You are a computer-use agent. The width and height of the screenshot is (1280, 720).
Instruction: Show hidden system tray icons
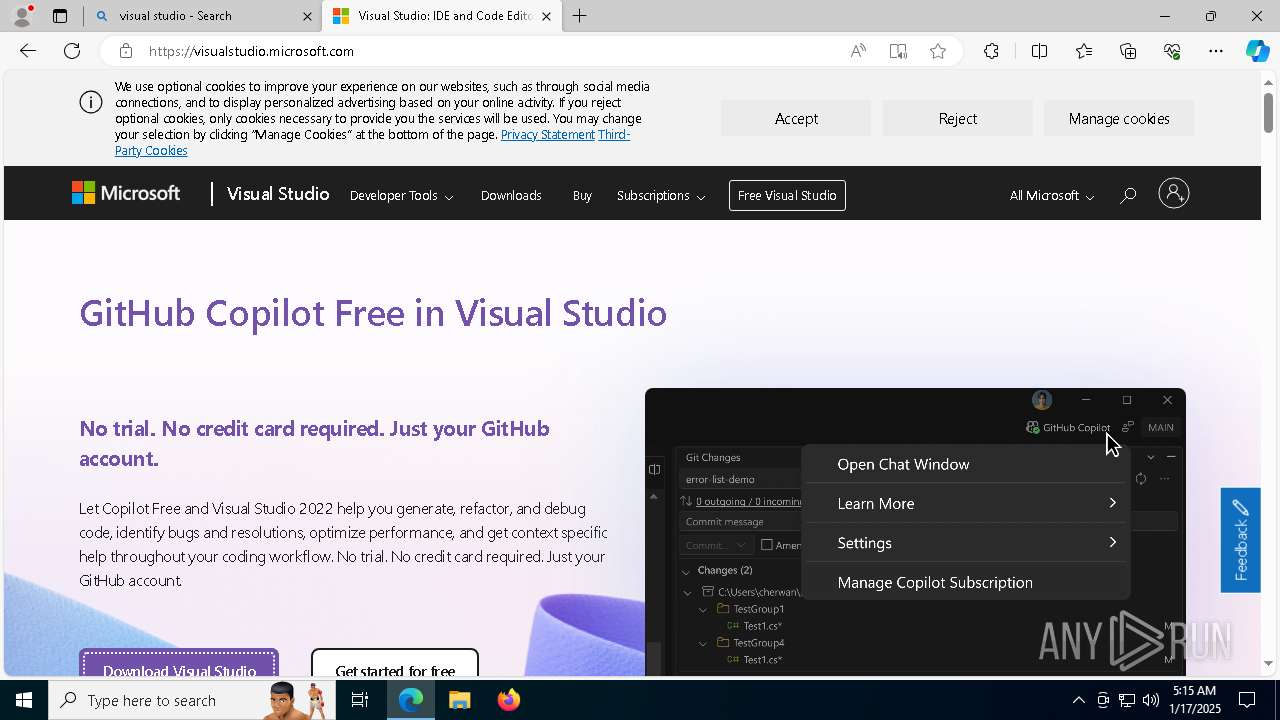pos(1078,700)
